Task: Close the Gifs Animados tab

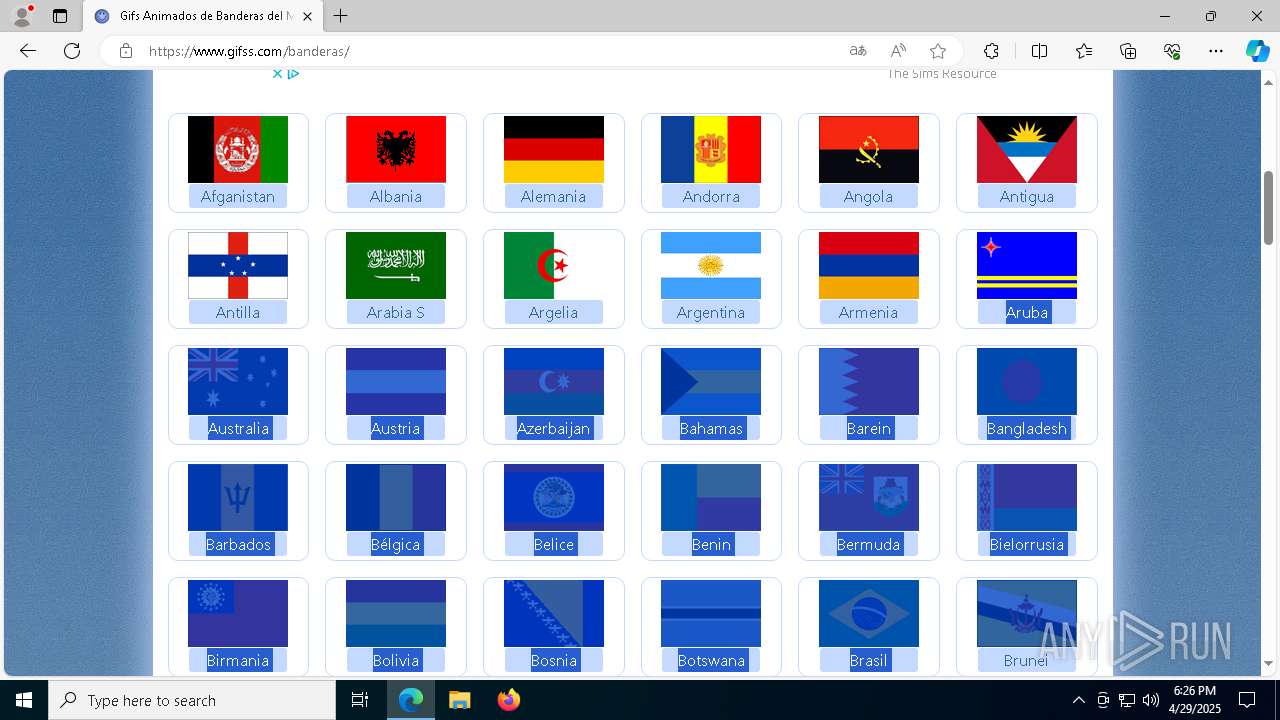Action: coord(308,16)
